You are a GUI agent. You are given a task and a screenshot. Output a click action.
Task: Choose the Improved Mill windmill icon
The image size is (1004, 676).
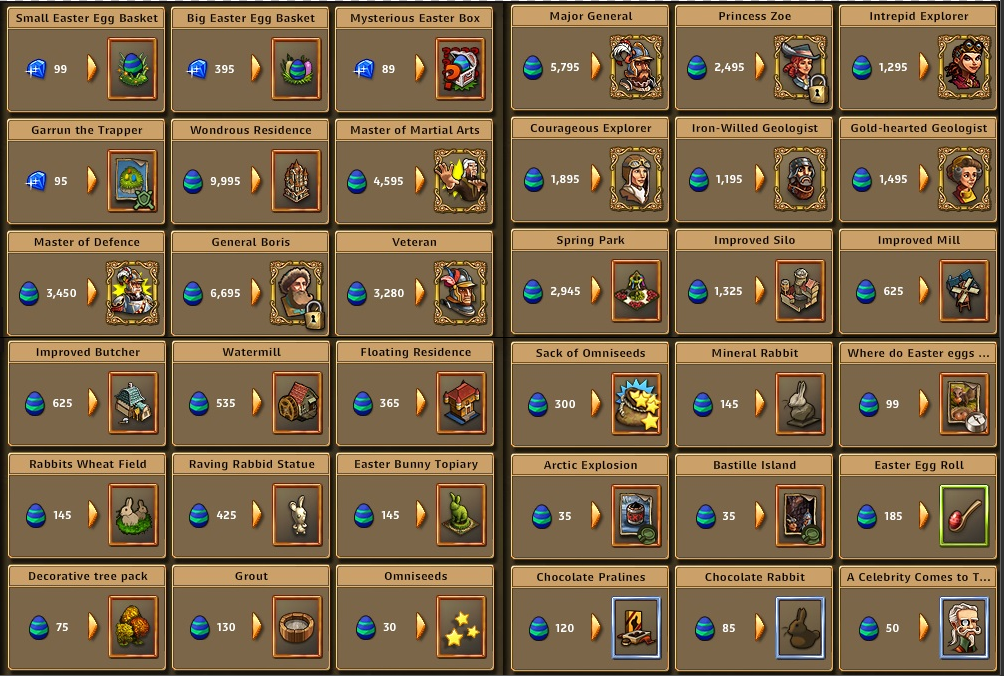tap(964, 291)
